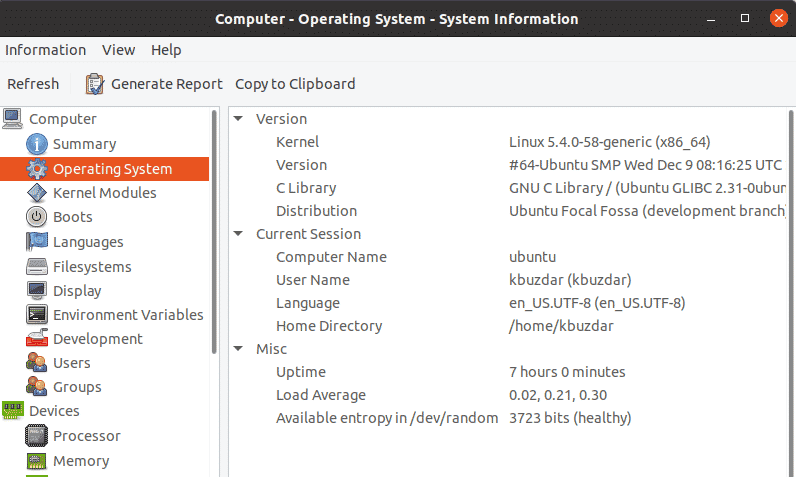Open Kernel Modules in sidebar
The width and height of the screenshot is (796, 477).
[x=105, y=193]
